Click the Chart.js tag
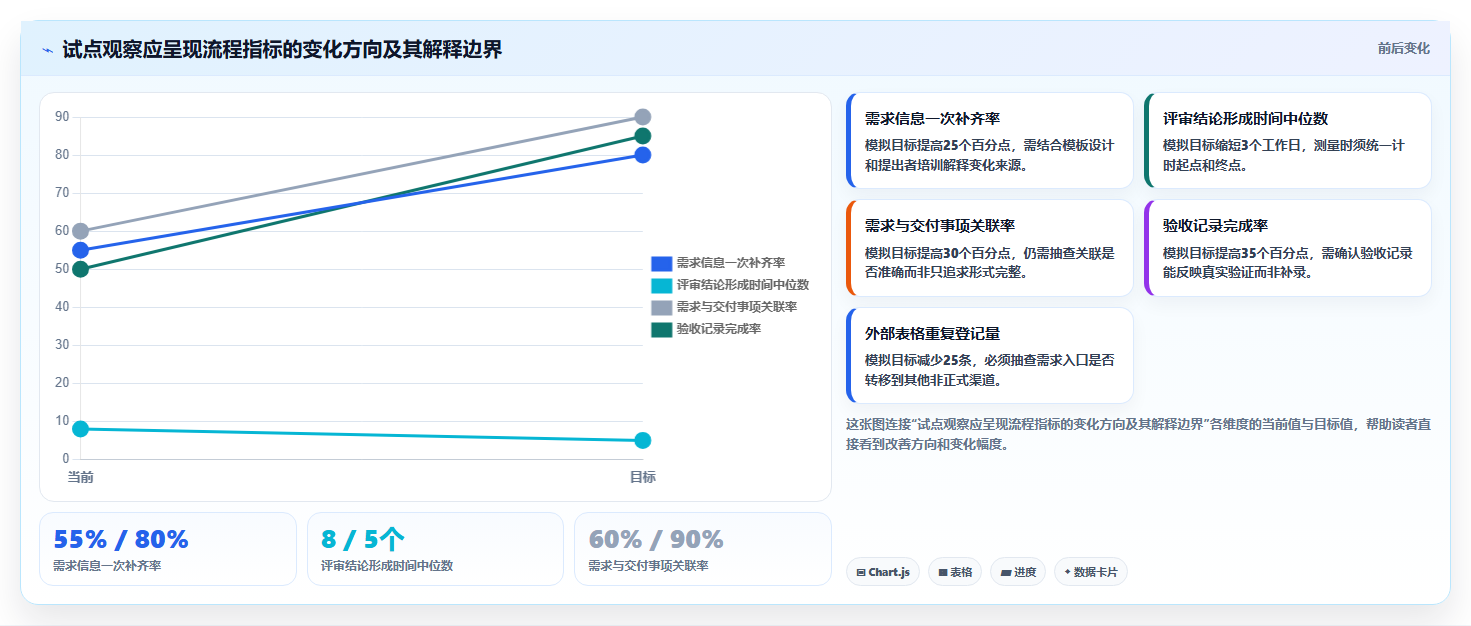Image resolution: width=1471 pixels, height=626 pixels. [x=883, y=572]
